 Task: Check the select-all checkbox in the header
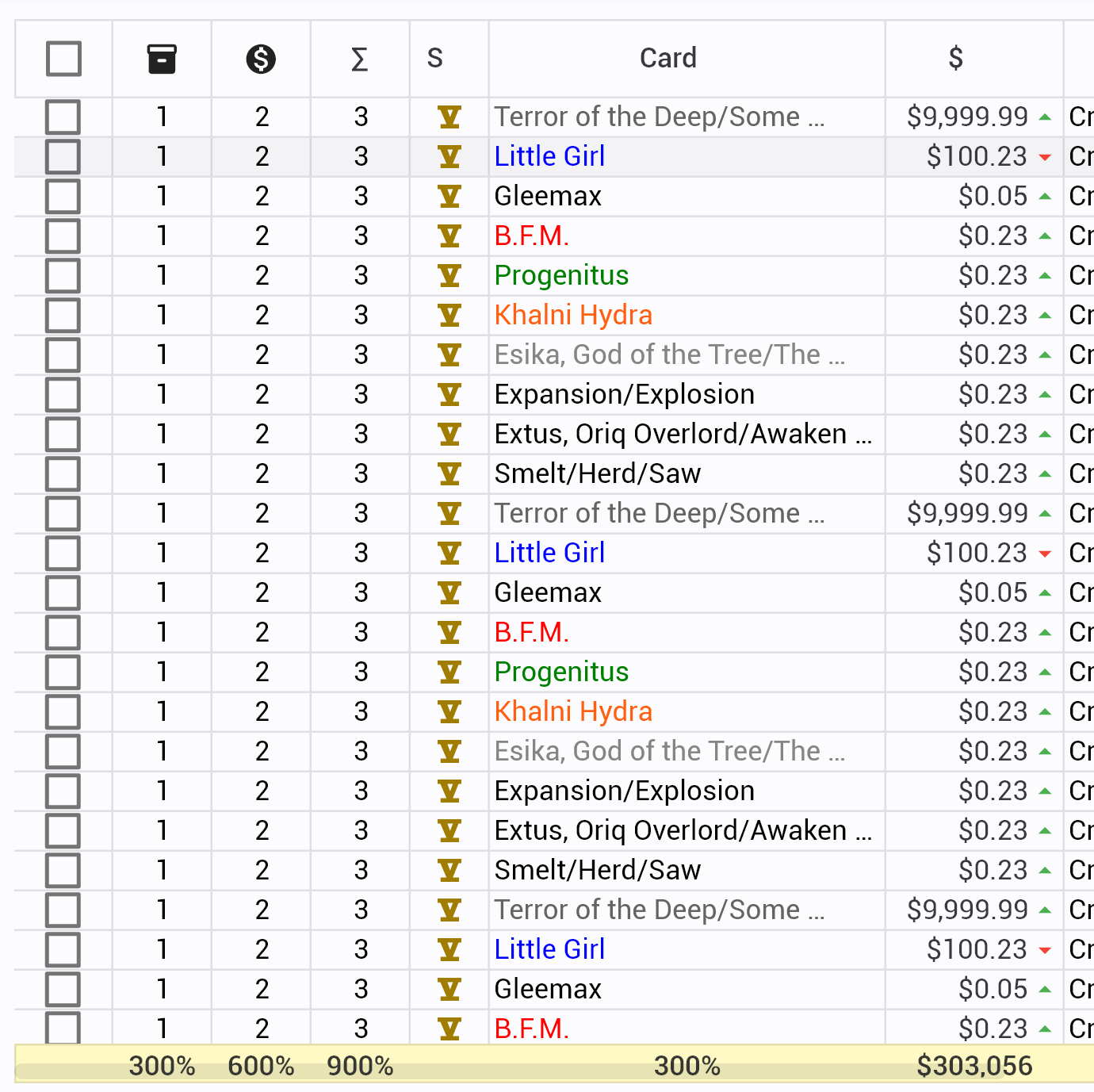pos(63,58)
